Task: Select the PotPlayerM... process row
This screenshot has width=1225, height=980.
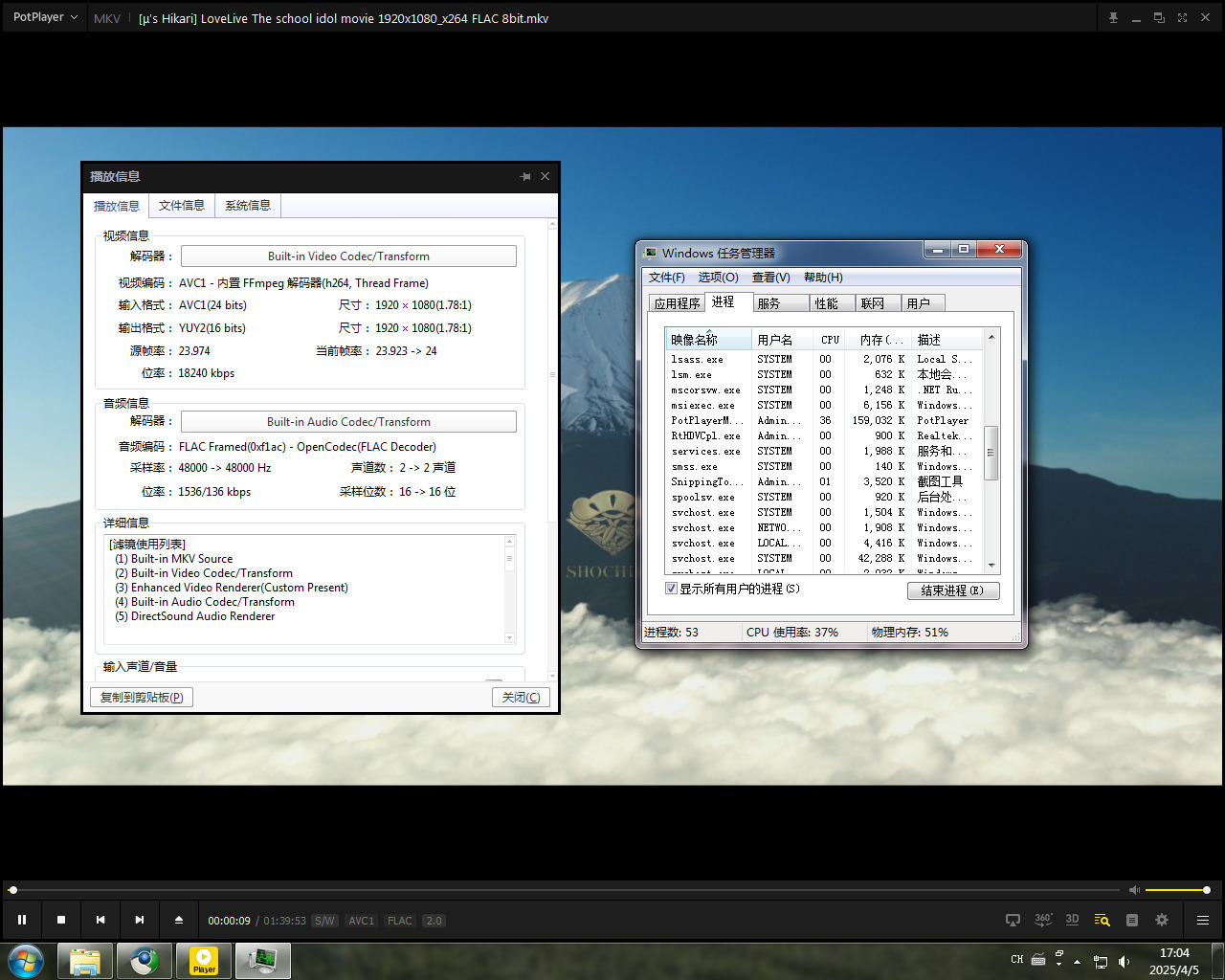Action: [x=823, y=420]
